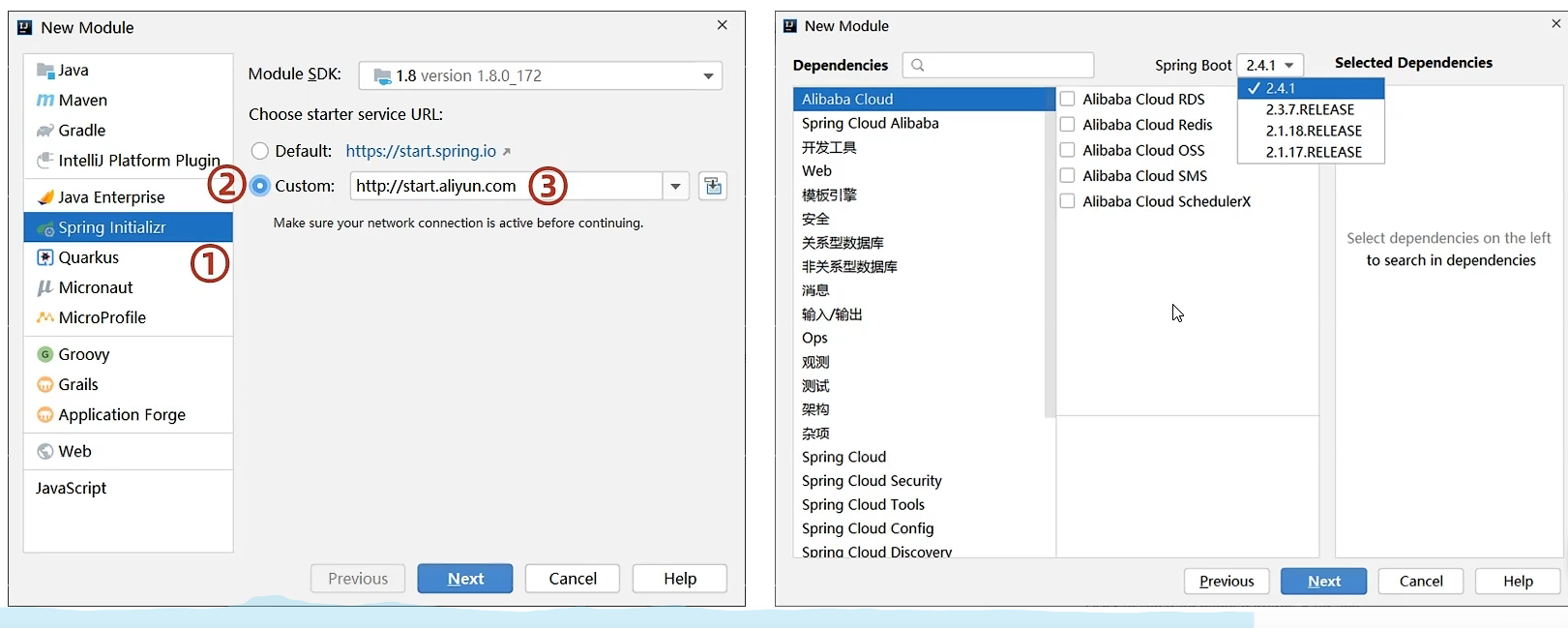Select Groovy module type
1568x628 pixels.
pos(128,354)
